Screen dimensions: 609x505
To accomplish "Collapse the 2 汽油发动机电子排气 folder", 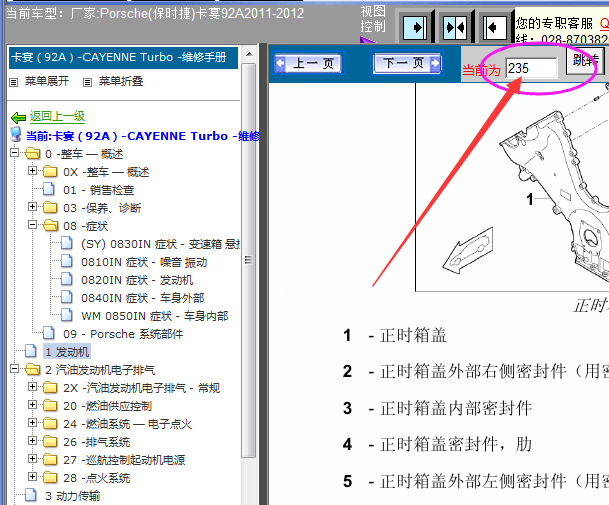I will pyautogui.click(x=14, y=368).
